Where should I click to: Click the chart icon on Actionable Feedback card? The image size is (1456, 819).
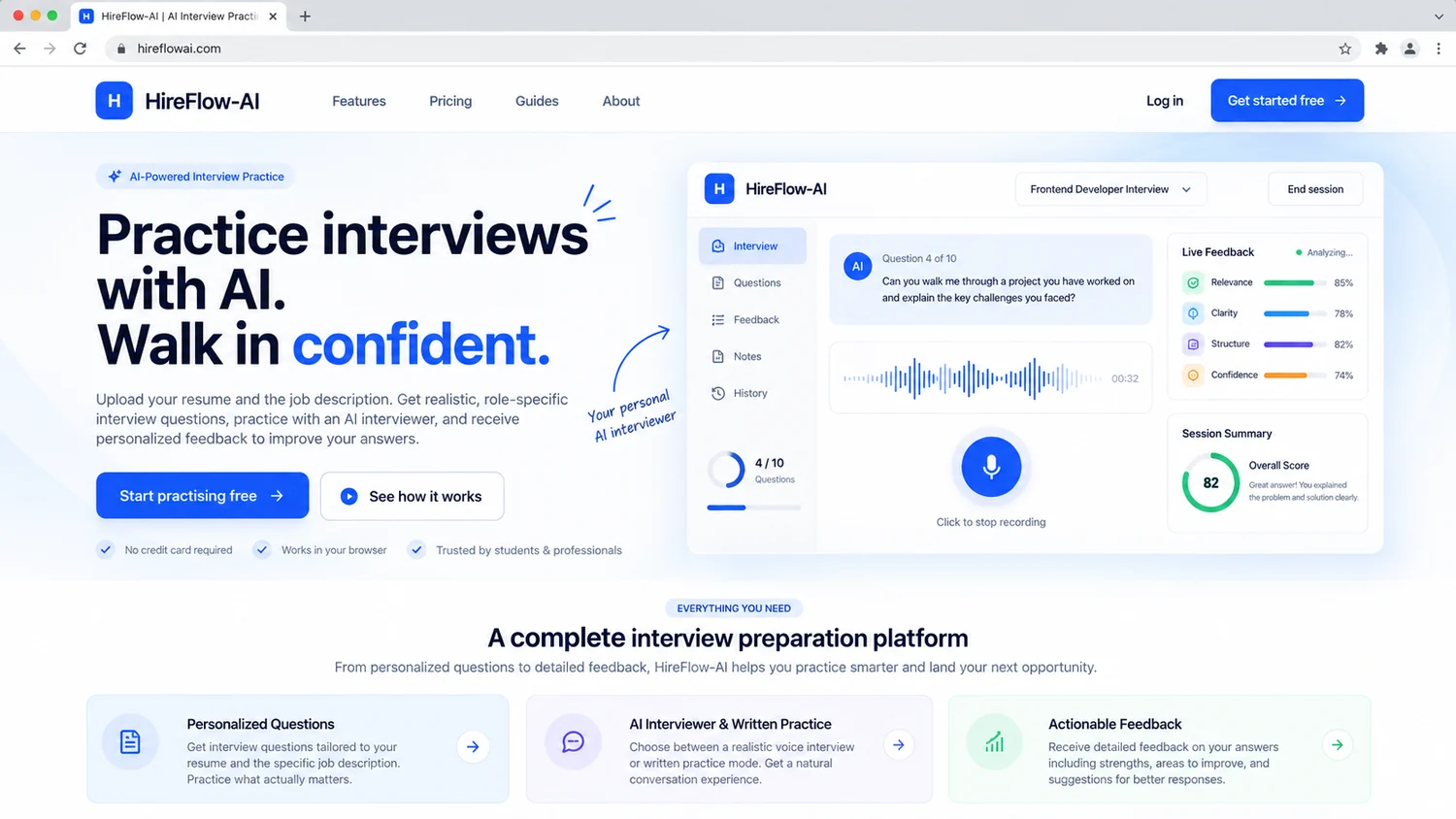tap(995, 742)
